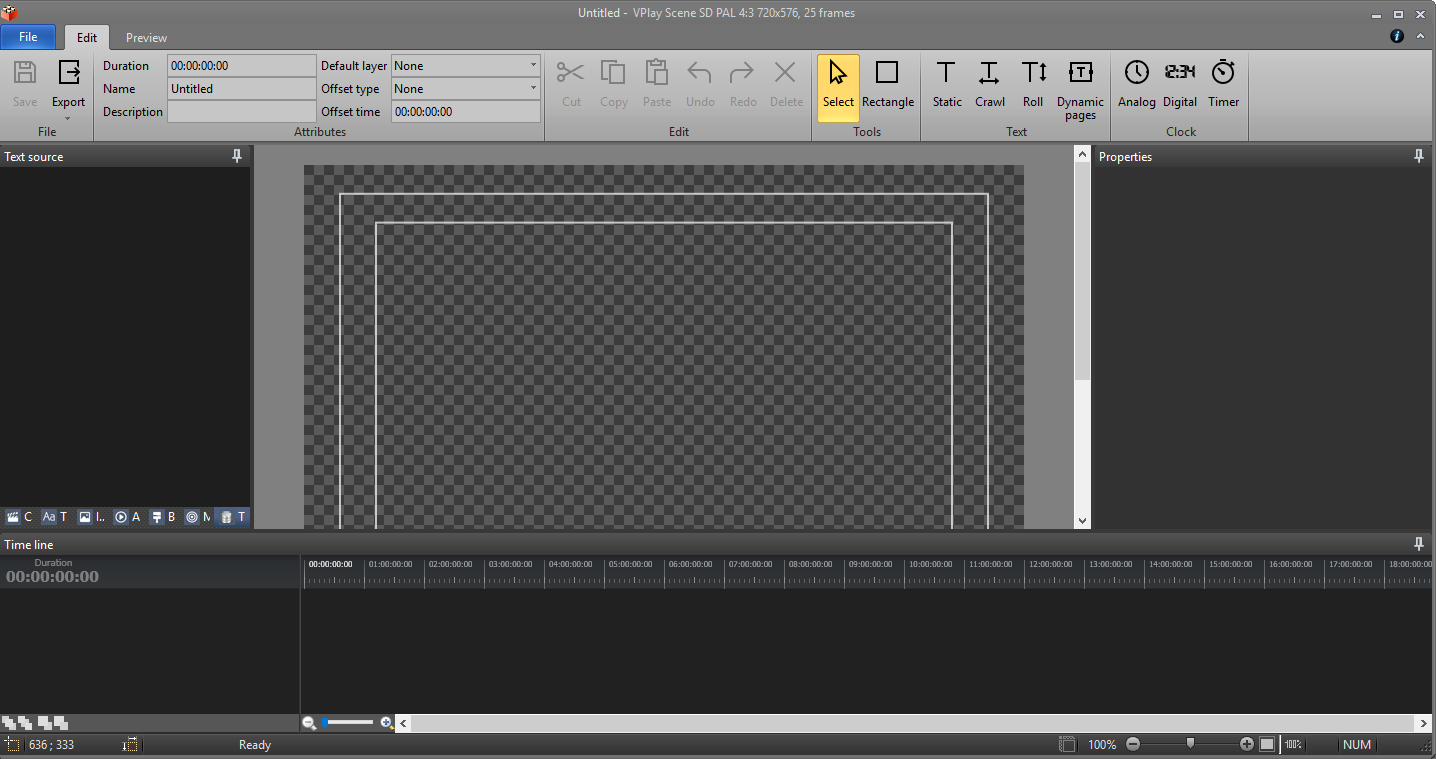Click the canvas vertical scrollbar thumb

tap(1082, 270)
